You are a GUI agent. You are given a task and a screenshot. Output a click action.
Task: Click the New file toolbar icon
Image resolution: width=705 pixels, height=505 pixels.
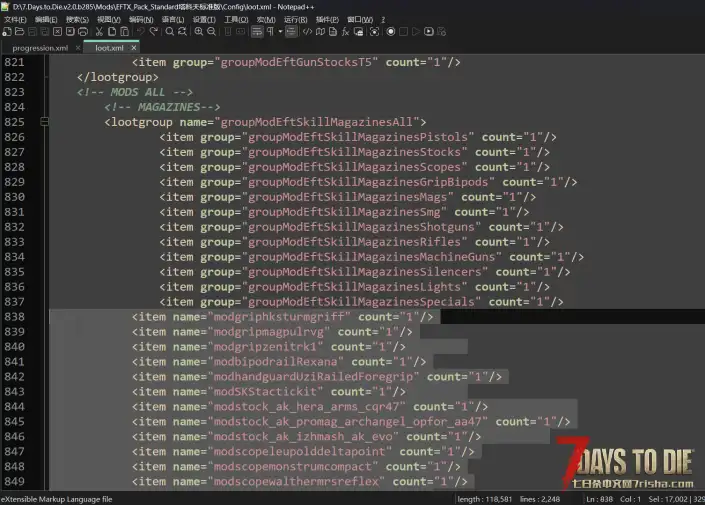pyautogui.click(x=7, y=32)
